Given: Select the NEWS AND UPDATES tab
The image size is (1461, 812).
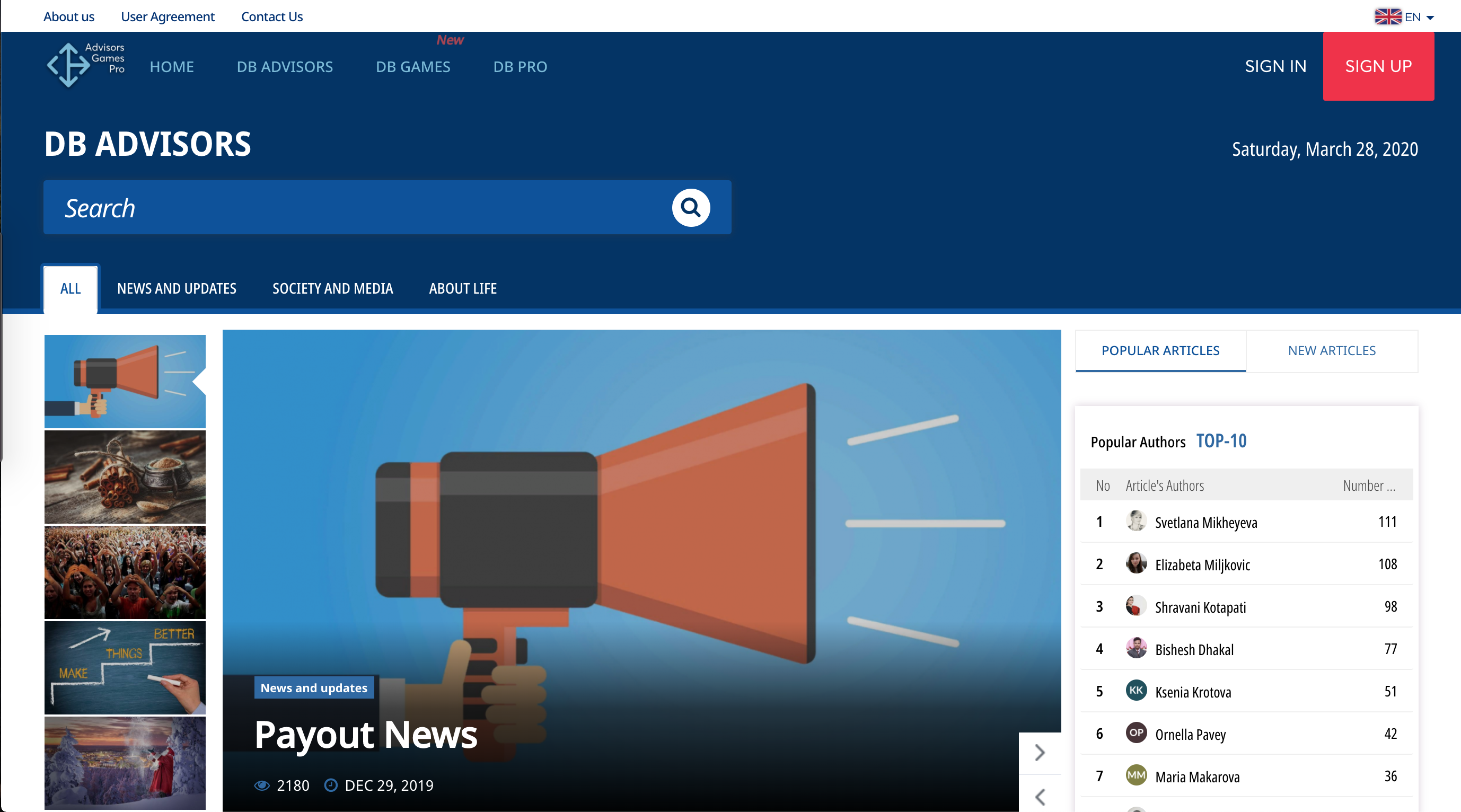Looking at the screenshot, I should point(177,289).
